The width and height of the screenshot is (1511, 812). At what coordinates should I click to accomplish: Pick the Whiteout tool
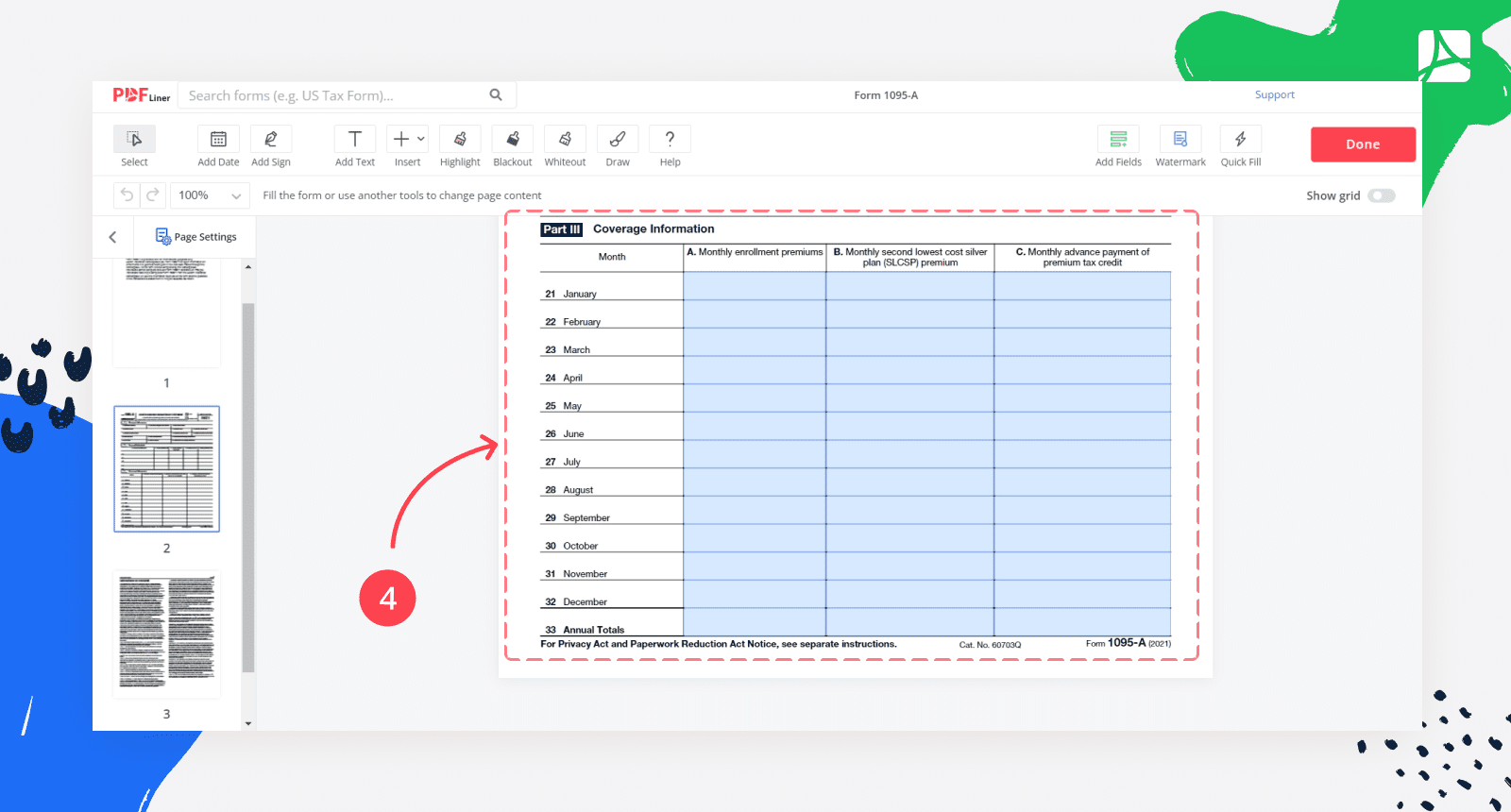tap(565, 140)
